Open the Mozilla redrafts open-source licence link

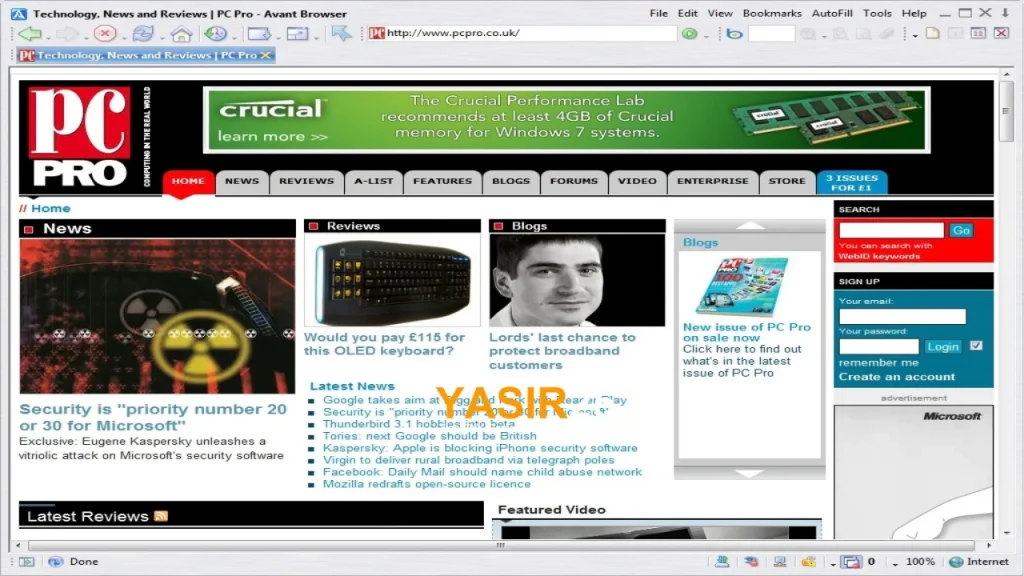(426, 484)
